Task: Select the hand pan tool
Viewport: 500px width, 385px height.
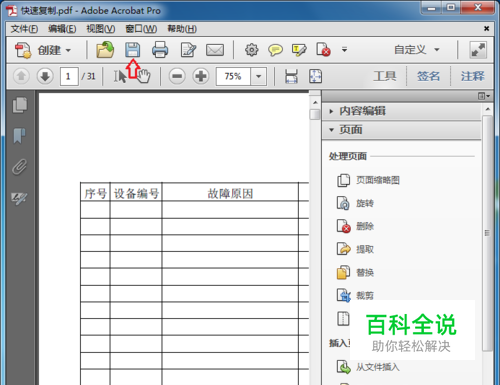Action: click(144, 77)
